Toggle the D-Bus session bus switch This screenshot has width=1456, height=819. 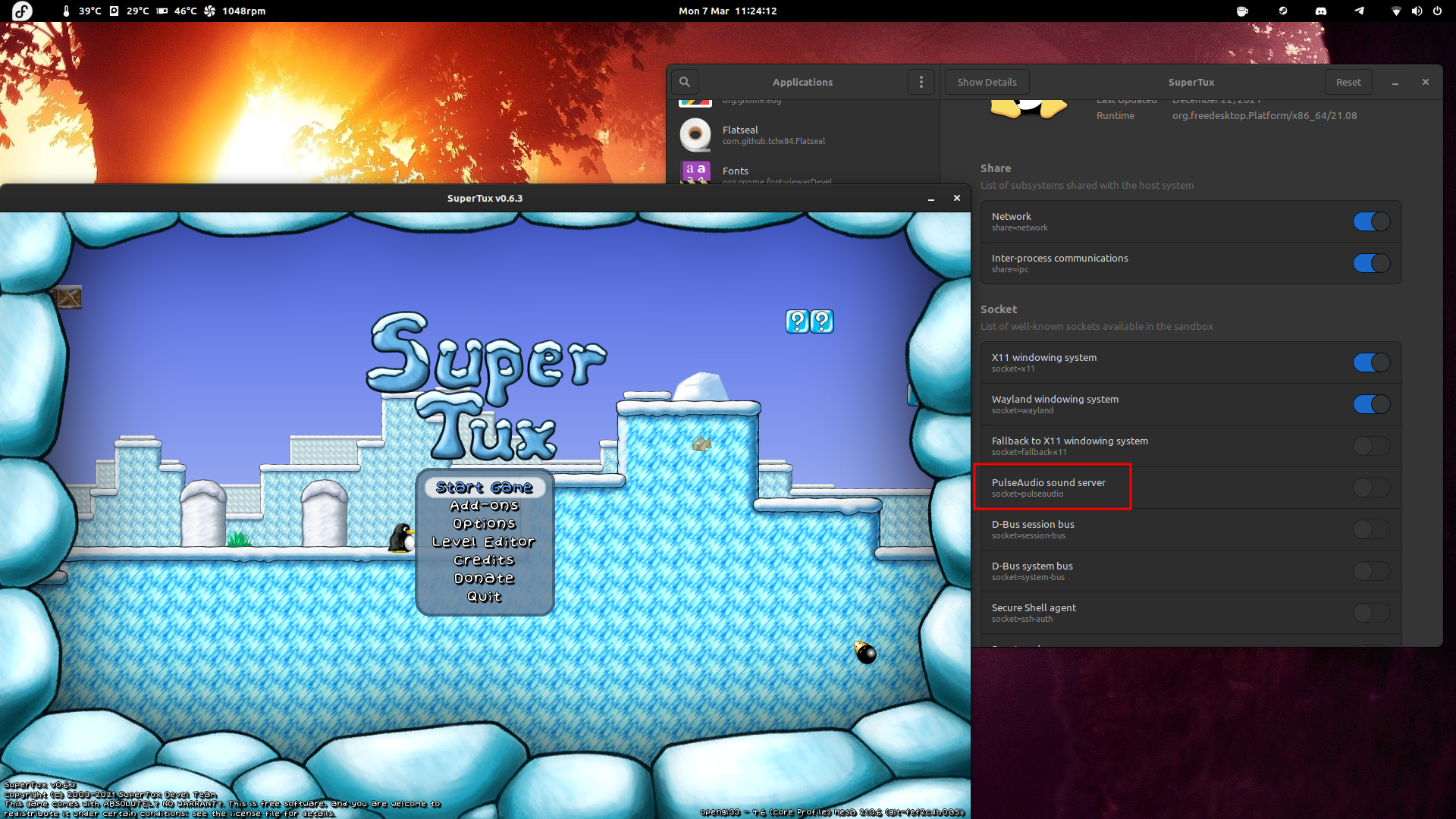point(1373,529)
